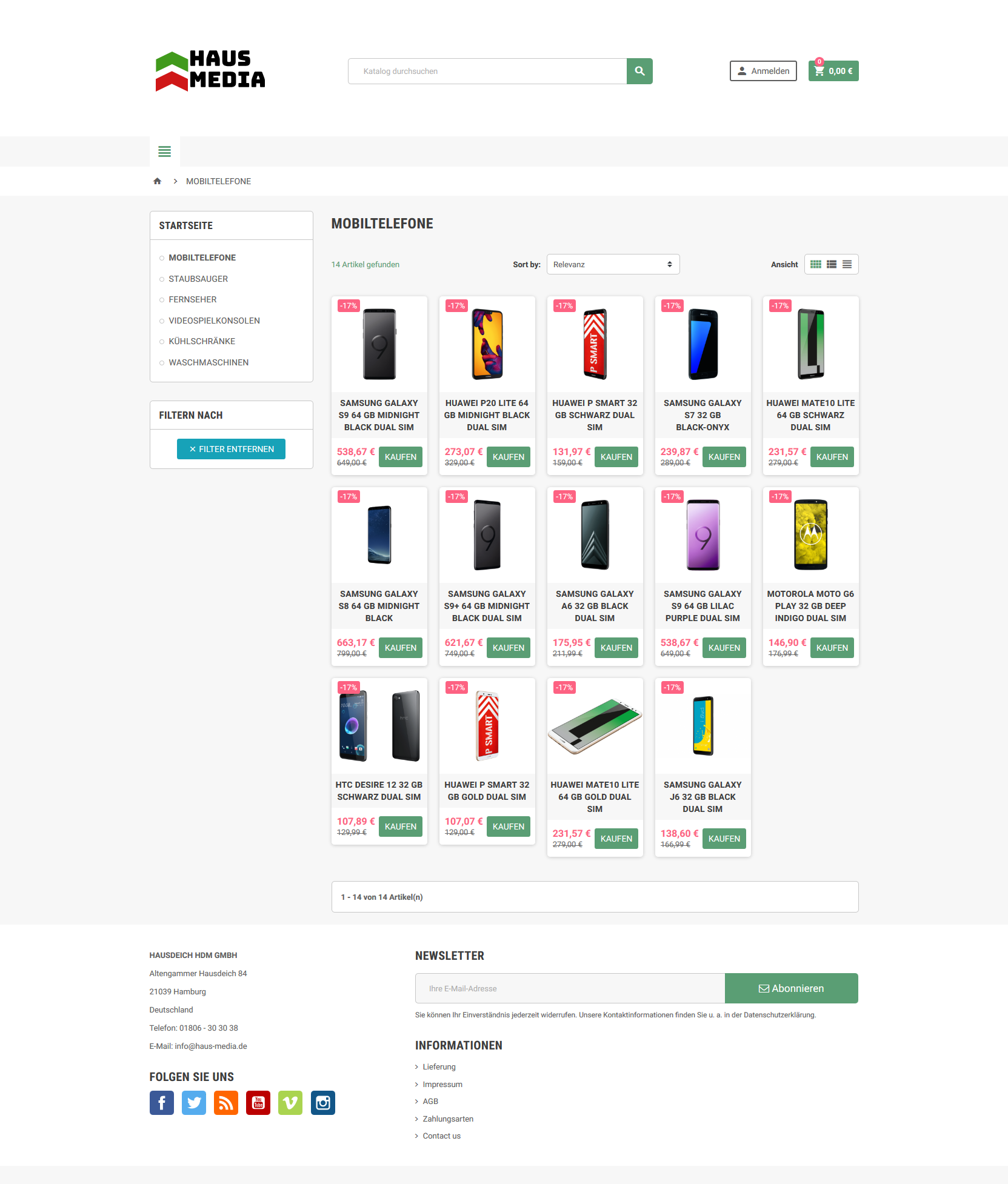This screenshot has width=1008, height=1184.
Task: Open the Facebook social icon
Action: tap(162, 1103)
